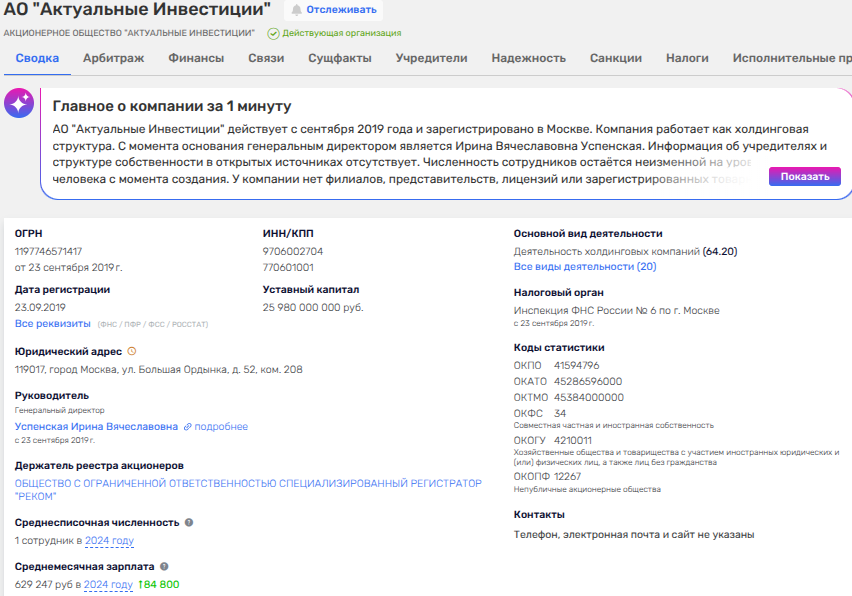The image size is (852, 596).
Task: Open the 2024 году selector for salary
Action: [108, 585]
